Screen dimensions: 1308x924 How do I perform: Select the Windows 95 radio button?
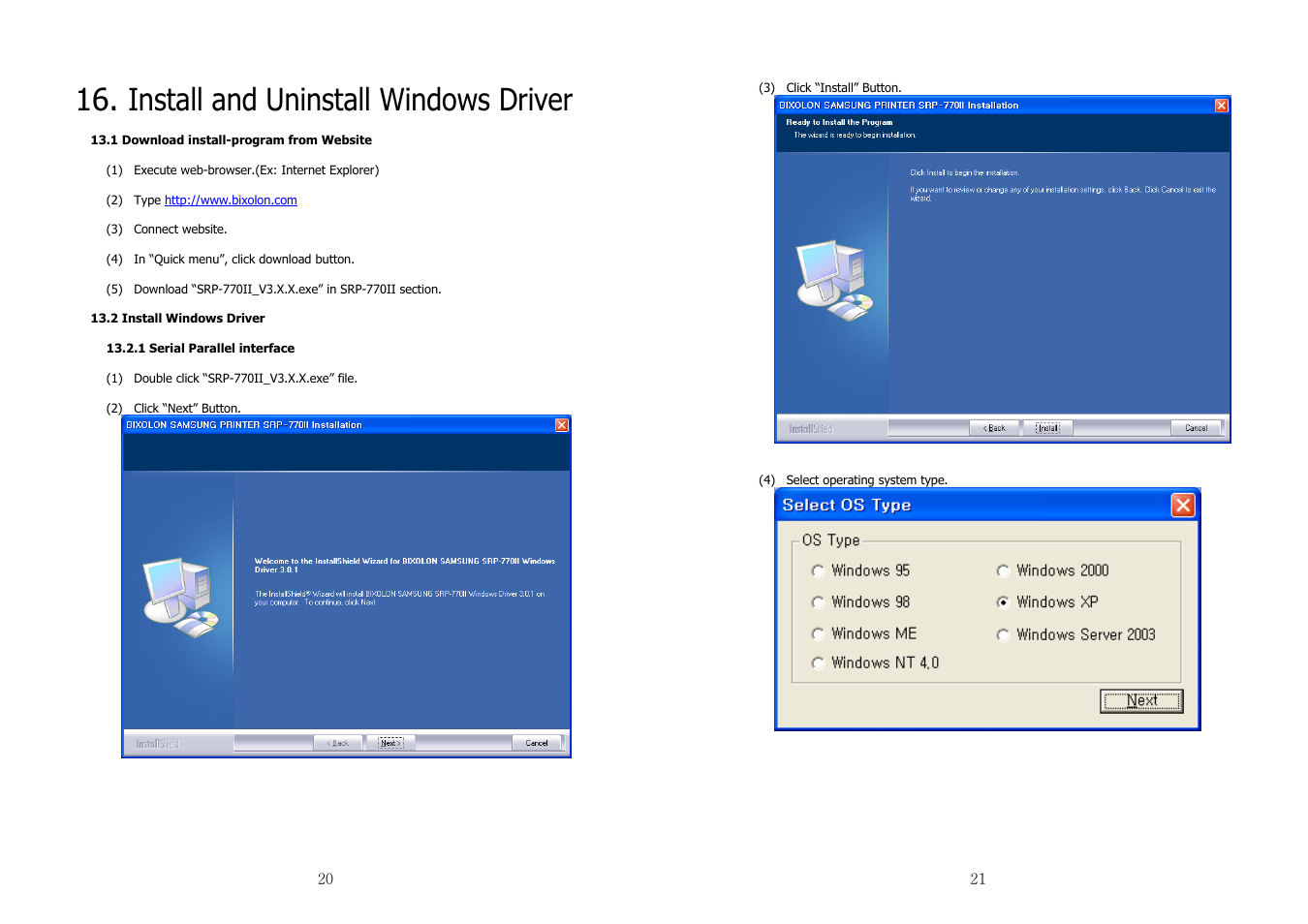(818, 571)
